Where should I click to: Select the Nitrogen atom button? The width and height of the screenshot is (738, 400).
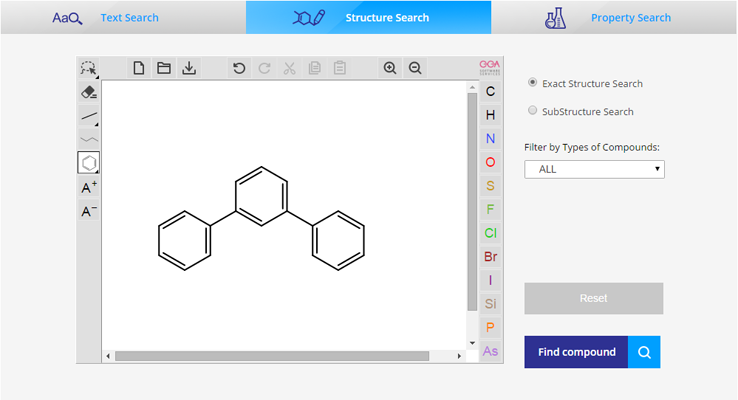(x=490, y=138)
